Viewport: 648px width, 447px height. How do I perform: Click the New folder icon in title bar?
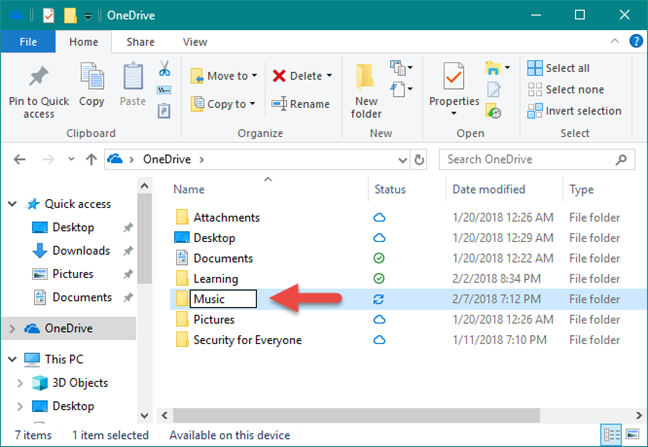(x=70, y=16)
